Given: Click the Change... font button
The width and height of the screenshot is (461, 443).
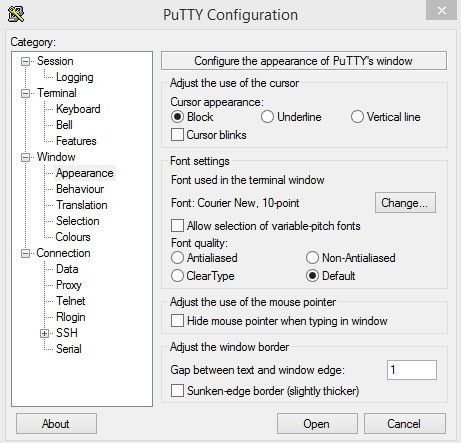Looking at the screenshot, I should (405, 203).
